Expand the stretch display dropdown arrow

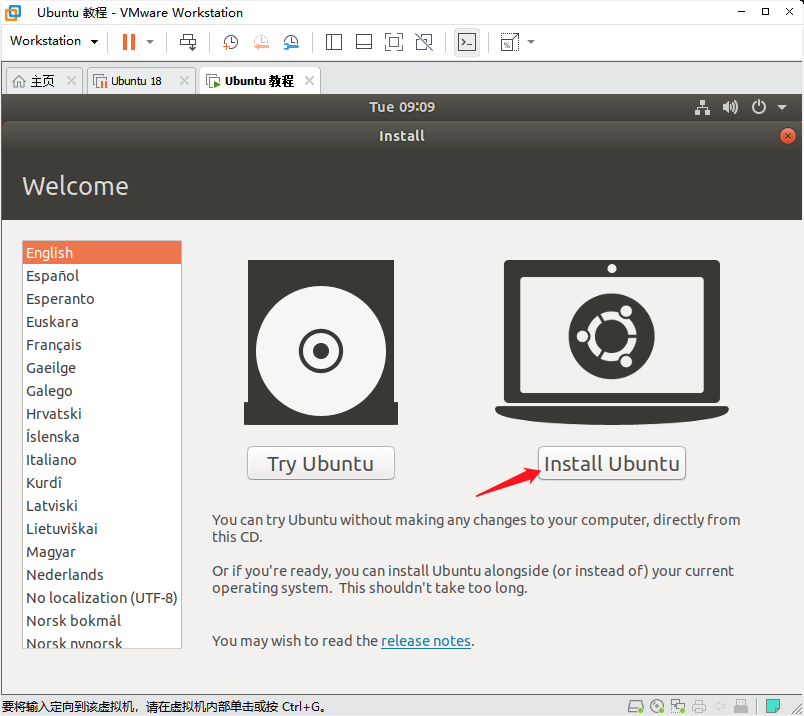point(531,42)
